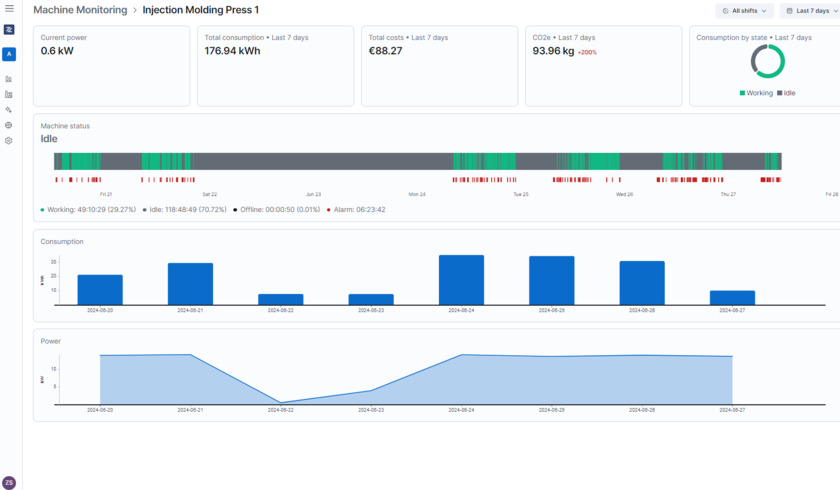Navigate to Machine Monitoring breadcrumb
This screenshot has height=490, width=840.
tap(80, 10)
